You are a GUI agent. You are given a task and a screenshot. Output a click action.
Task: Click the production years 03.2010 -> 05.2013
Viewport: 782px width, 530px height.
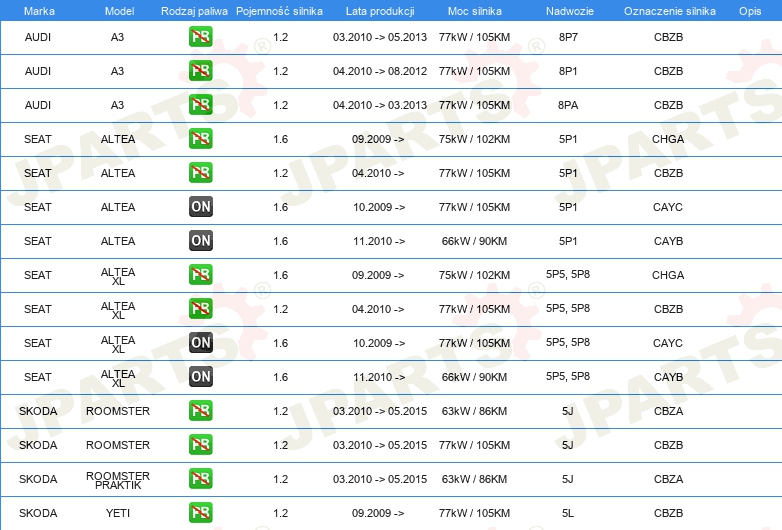[x=380, y=37]
